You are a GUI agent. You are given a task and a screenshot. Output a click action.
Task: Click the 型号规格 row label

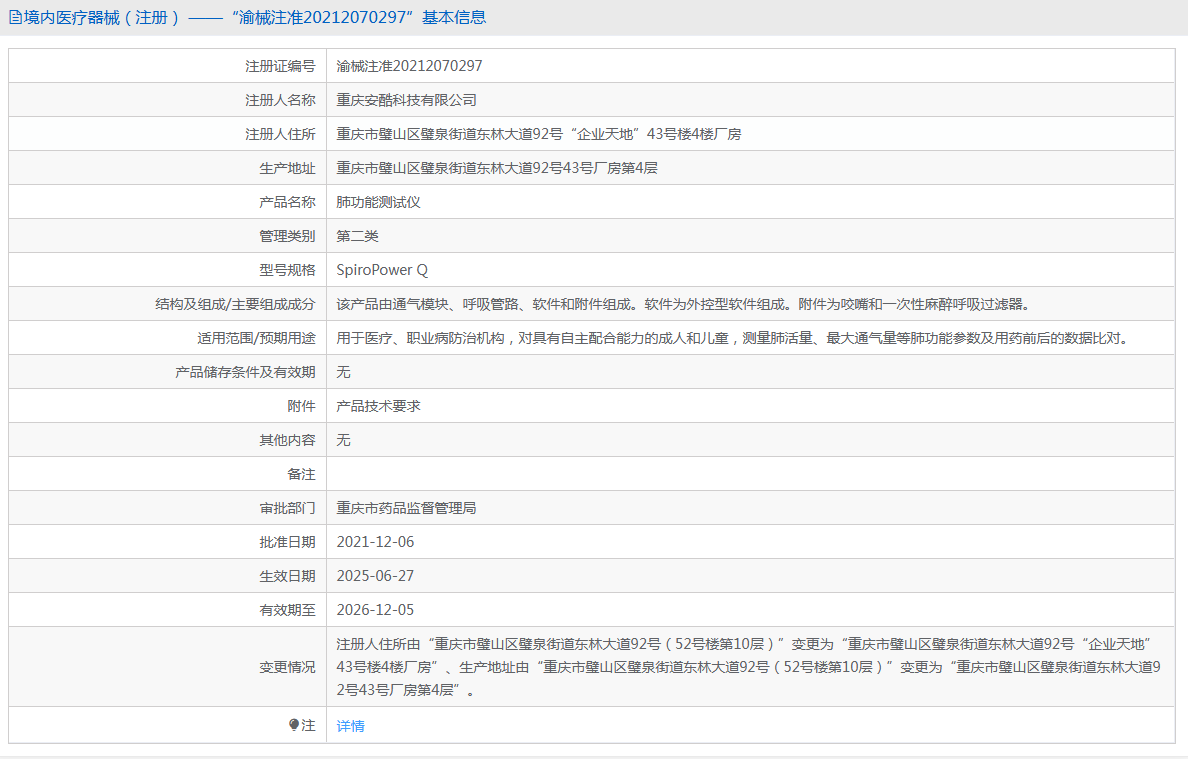click(287, 270)
